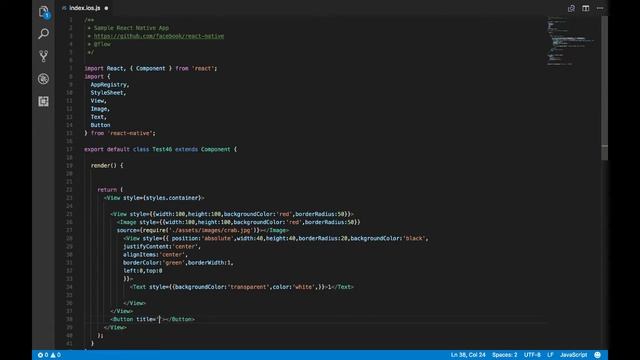
Task: Click the 'left:0,top:0' line
Action: [143, 271]
